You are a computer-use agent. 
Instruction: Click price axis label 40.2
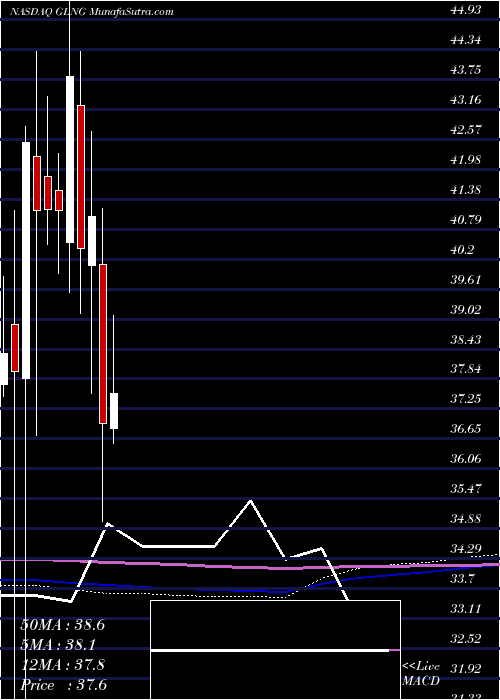click(462, 250)
